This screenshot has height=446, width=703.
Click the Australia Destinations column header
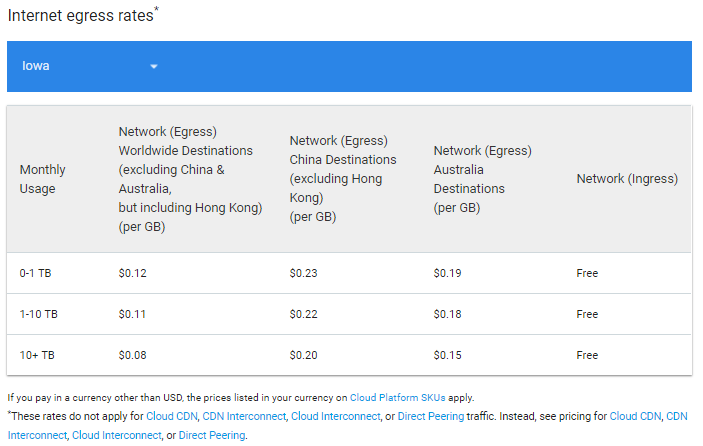click(482, 179)
